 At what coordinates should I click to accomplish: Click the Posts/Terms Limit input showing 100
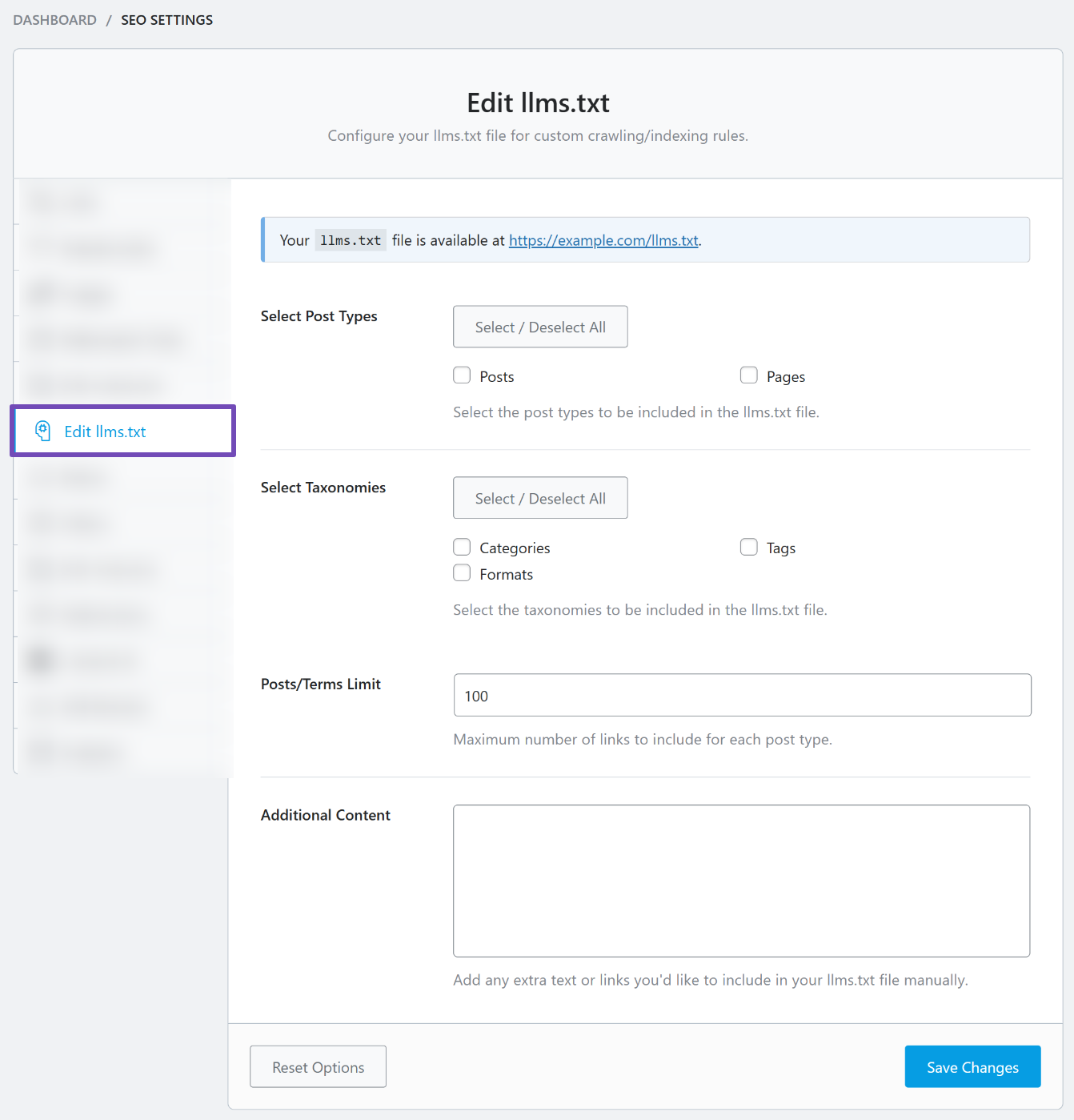[x=741, y=695]
